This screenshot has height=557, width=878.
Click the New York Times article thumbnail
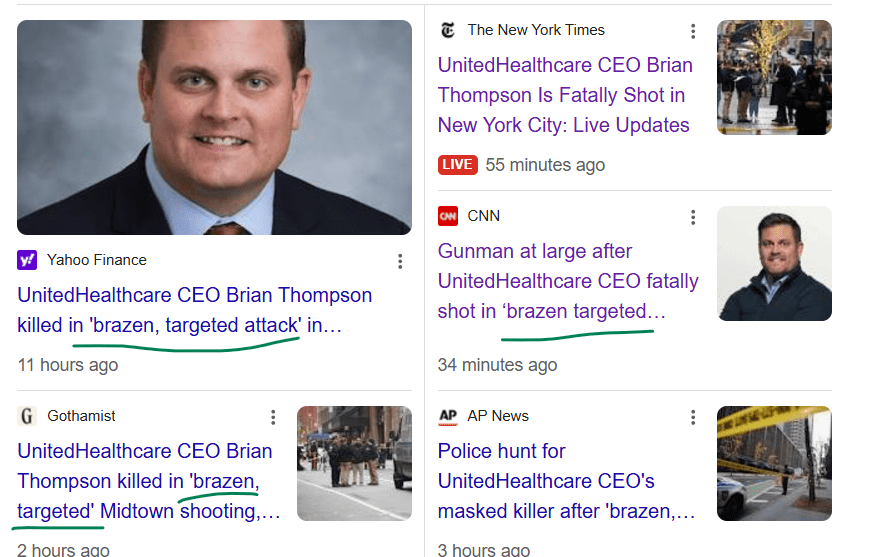[x=774, y=77]
